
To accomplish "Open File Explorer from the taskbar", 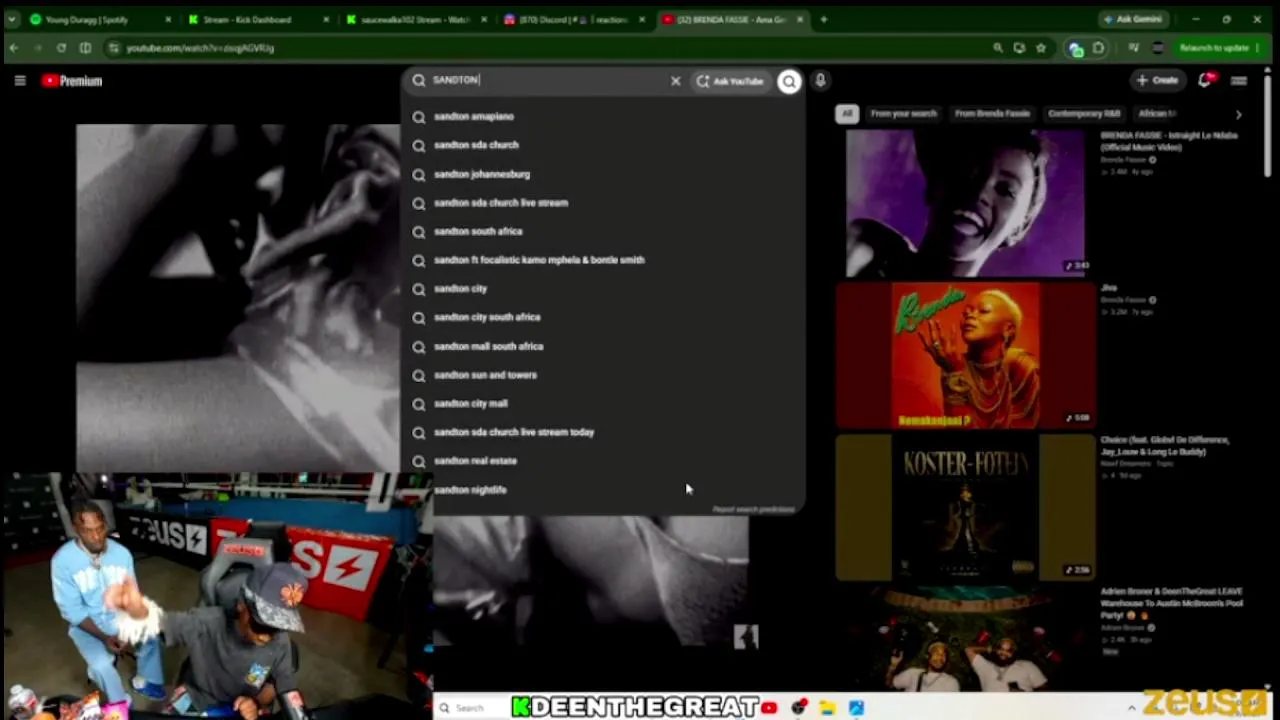I will pos(827,708).
